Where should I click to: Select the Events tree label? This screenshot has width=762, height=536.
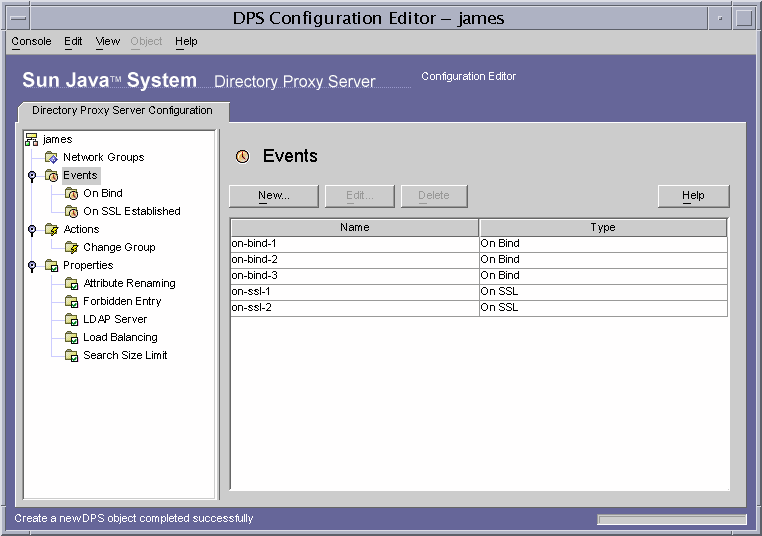pyautogui.click(x=81, y=175)
